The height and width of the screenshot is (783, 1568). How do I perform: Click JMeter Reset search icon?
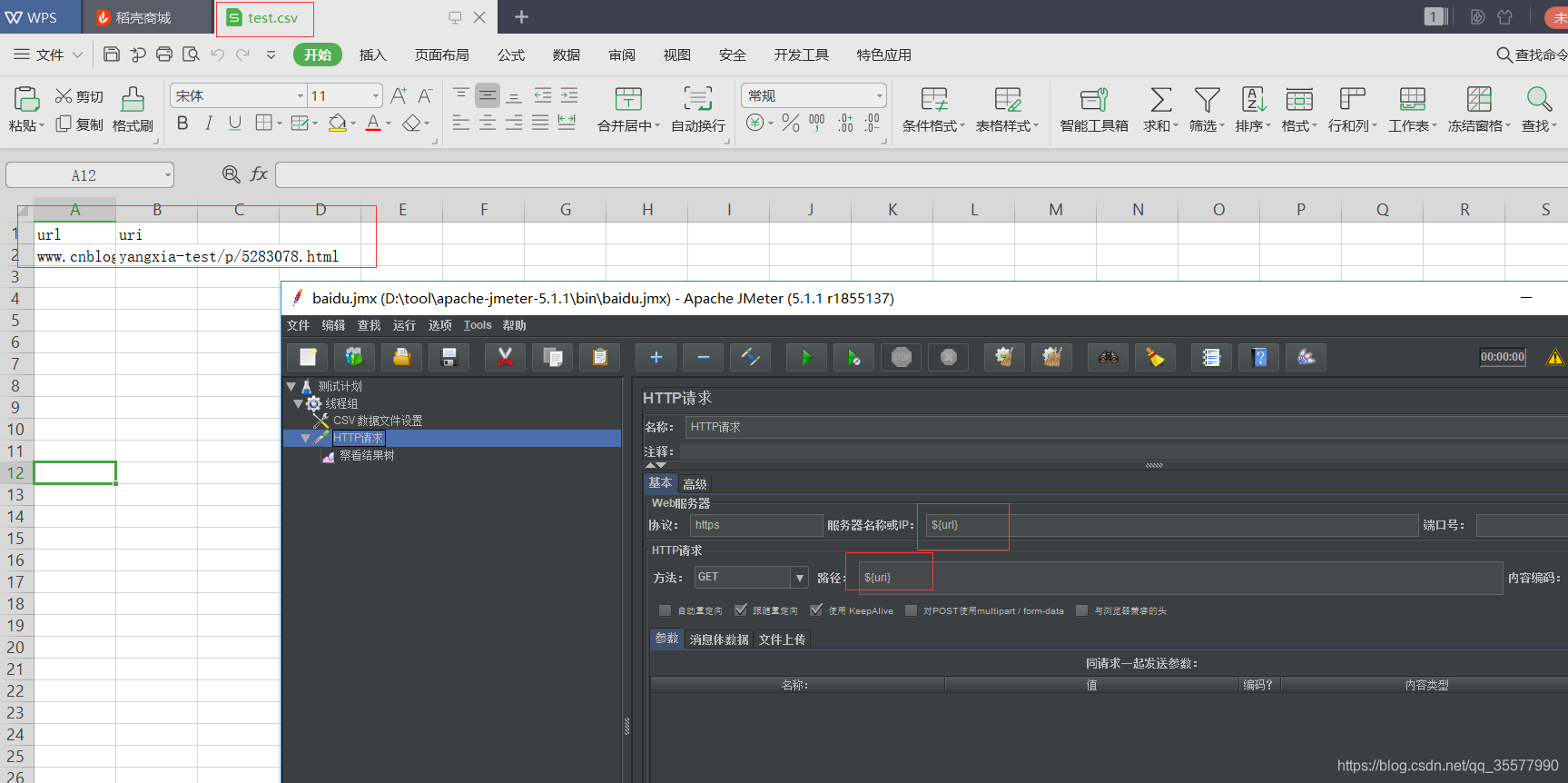(x=1155, y=357)
